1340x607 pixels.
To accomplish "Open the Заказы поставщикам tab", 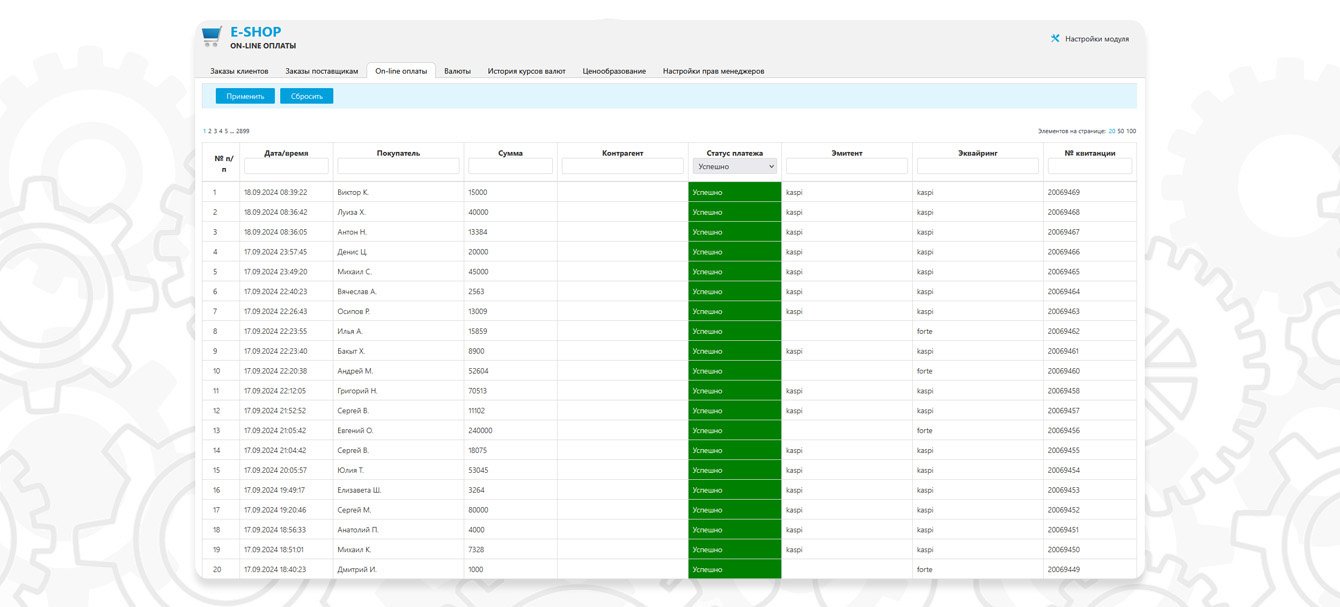I will coord(321,71).
